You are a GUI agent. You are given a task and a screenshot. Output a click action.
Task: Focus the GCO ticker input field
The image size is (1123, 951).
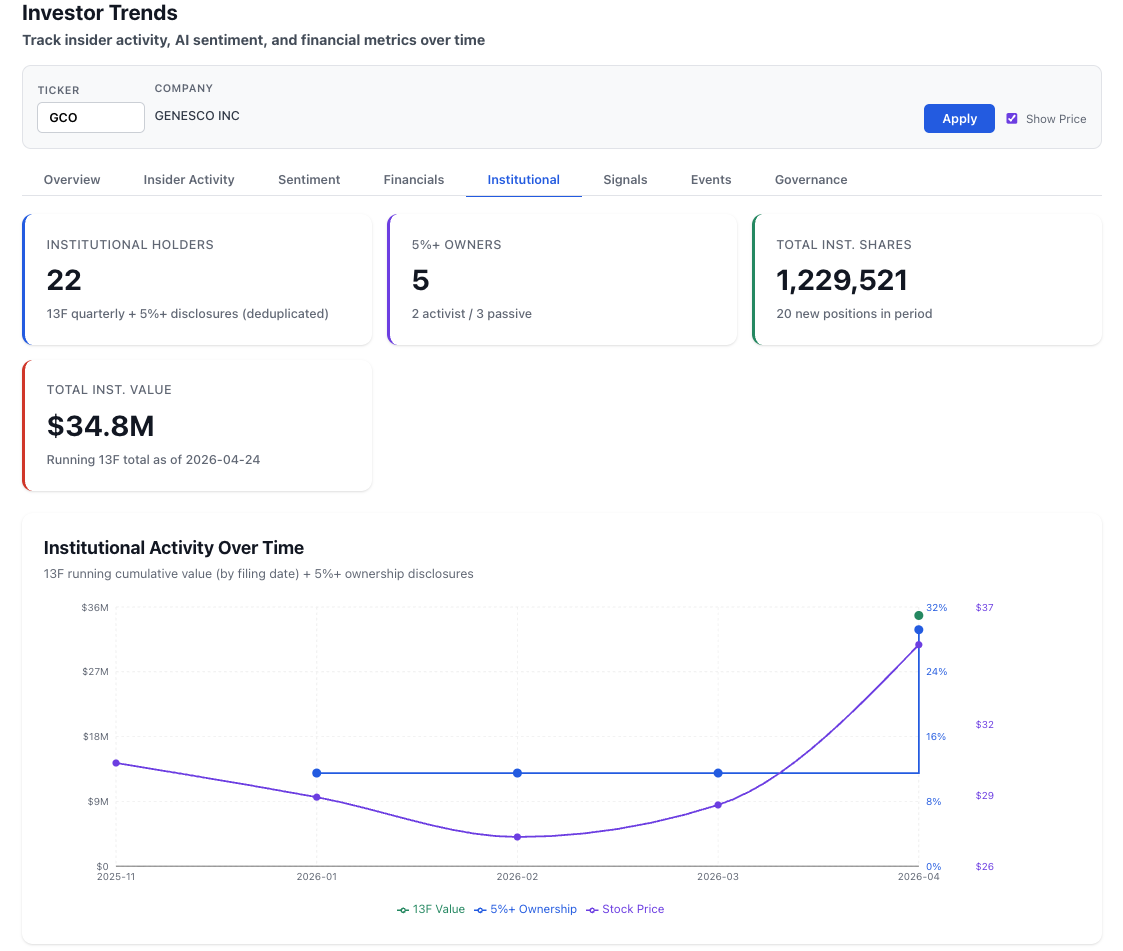[x=91, y=117]
